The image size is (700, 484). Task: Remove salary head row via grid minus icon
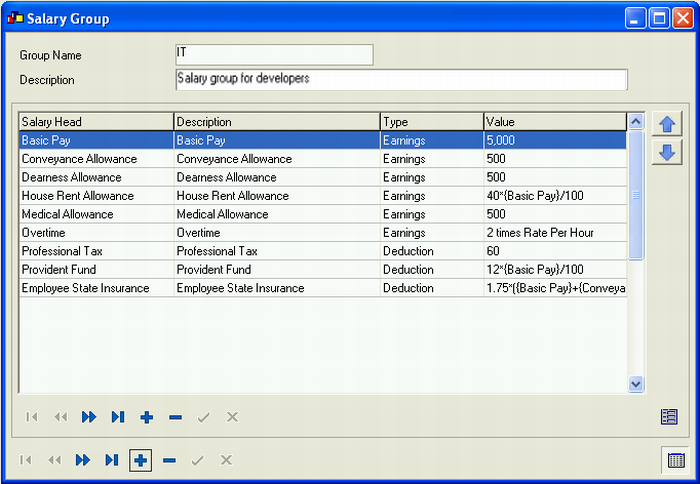click(175, 417)
